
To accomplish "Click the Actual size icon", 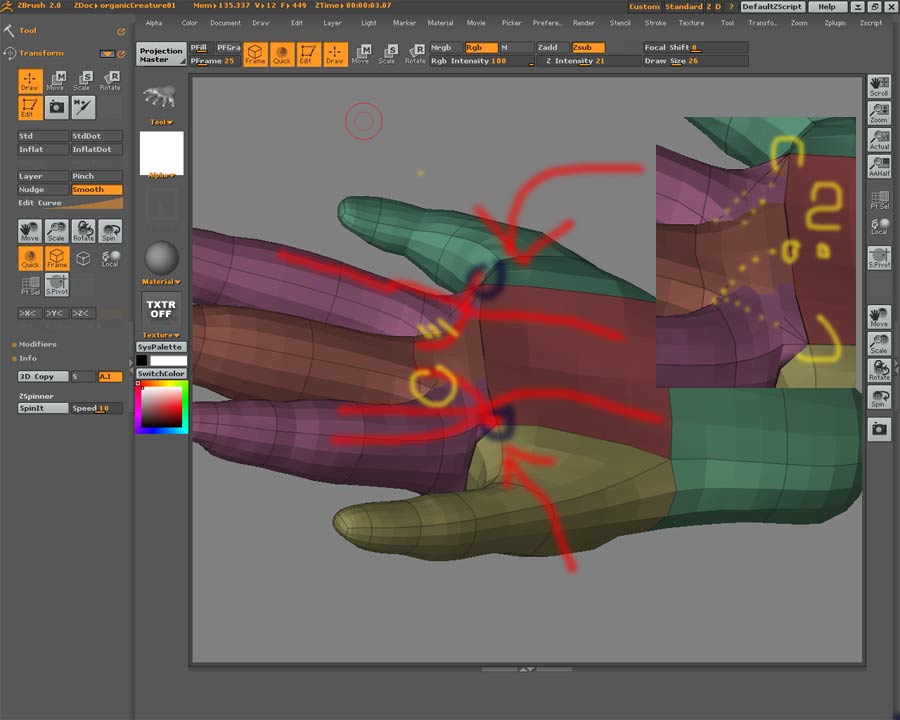I will [x=879, y=140].
